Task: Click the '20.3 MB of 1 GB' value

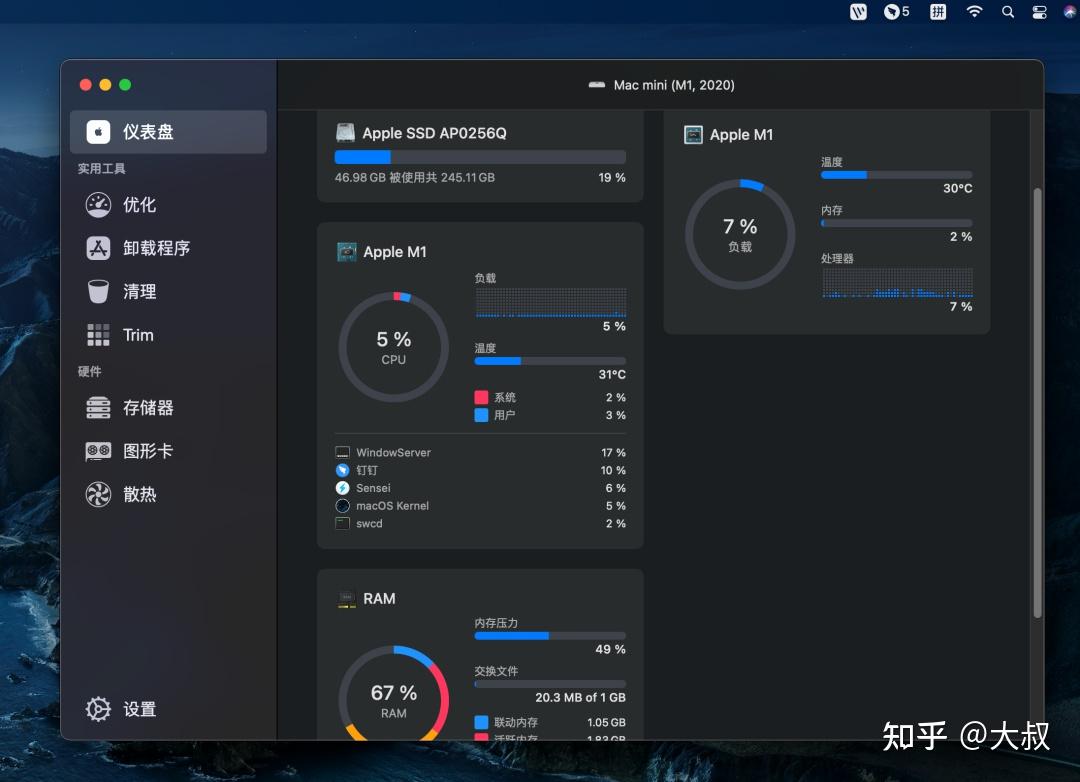Action: 580,697
